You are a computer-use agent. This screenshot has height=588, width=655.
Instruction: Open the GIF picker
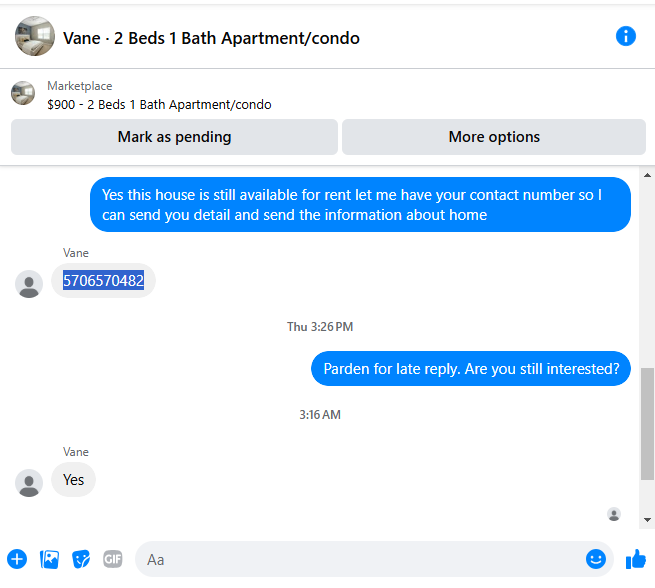point(113,559)
